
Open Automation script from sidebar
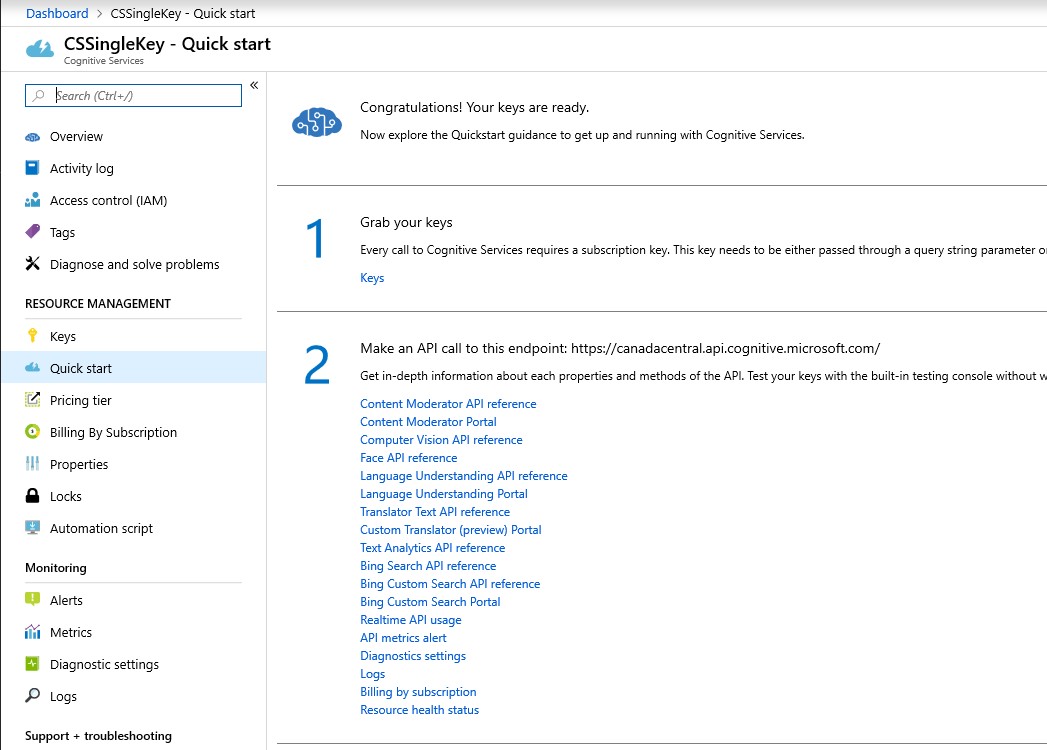[x=101, y=529]
